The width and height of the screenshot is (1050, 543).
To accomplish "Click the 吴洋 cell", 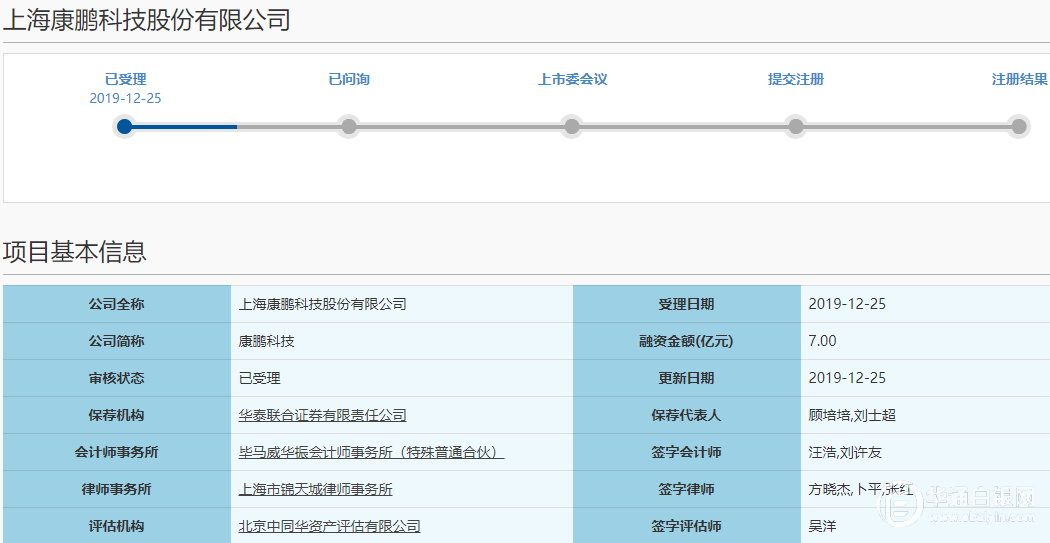I will point(925,526).
